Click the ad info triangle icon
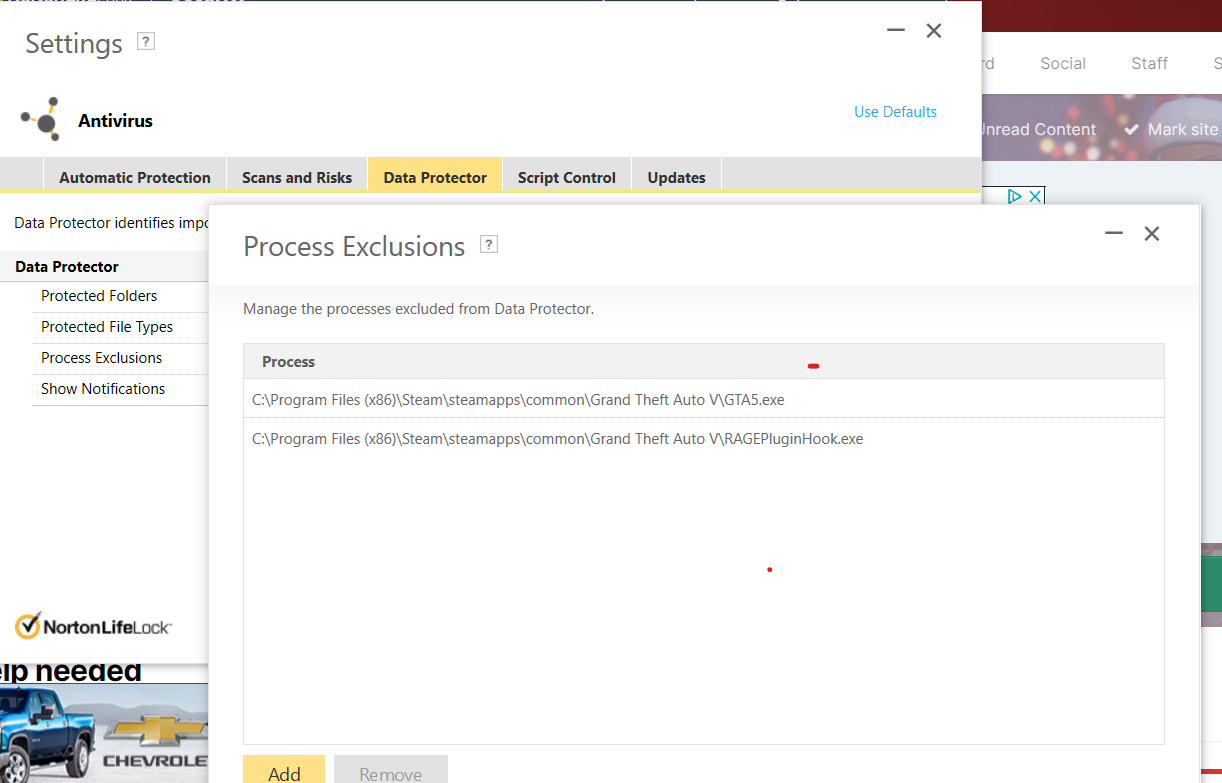The height and width of the screenshot is (783, 1222). pos(1014,196)
